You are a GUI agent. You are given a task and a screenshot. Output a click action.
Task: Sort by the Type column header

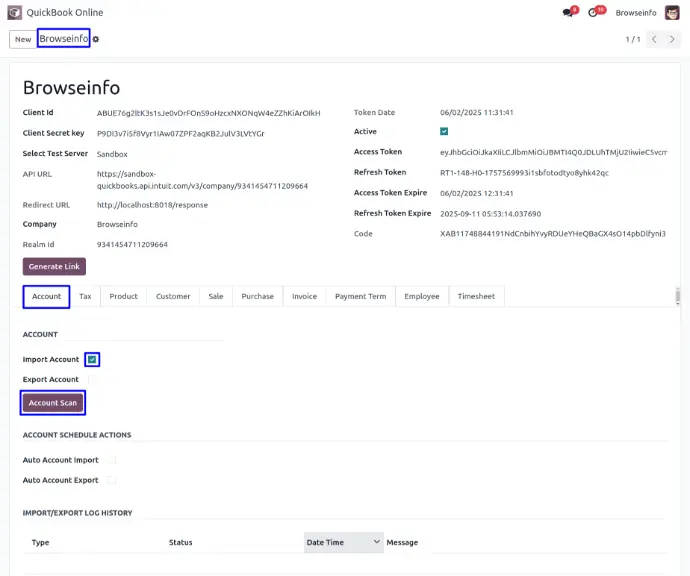(x=40, y=542)
